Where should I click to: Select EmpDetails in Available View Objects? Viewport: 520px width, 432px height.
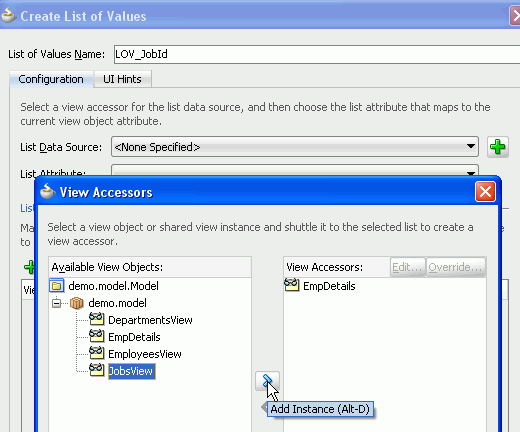134,337
